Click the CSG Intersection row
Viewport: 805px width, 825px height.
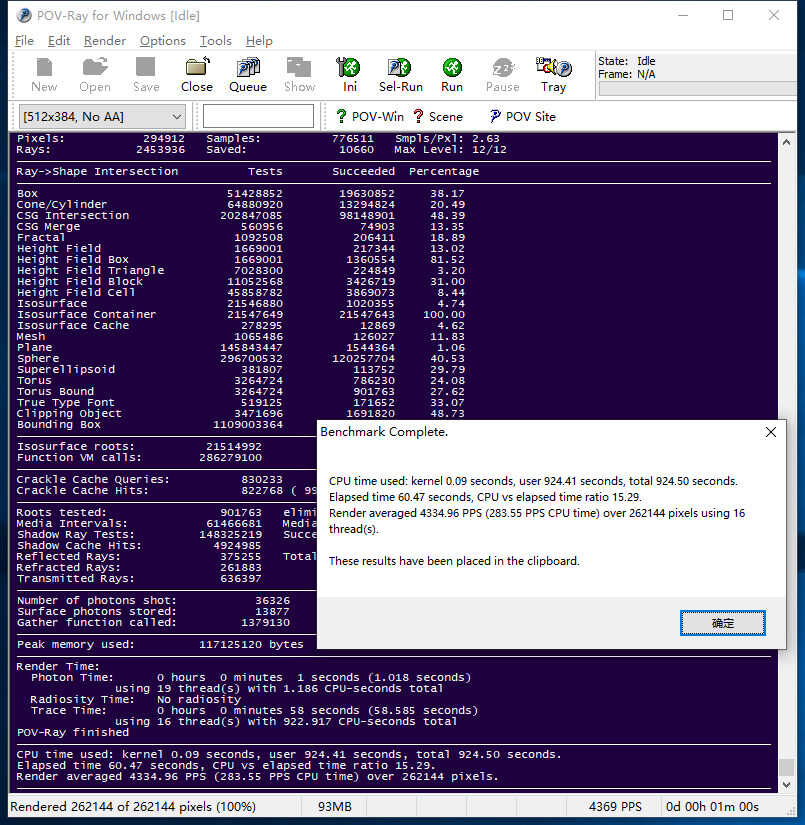[x=241, y=215]
